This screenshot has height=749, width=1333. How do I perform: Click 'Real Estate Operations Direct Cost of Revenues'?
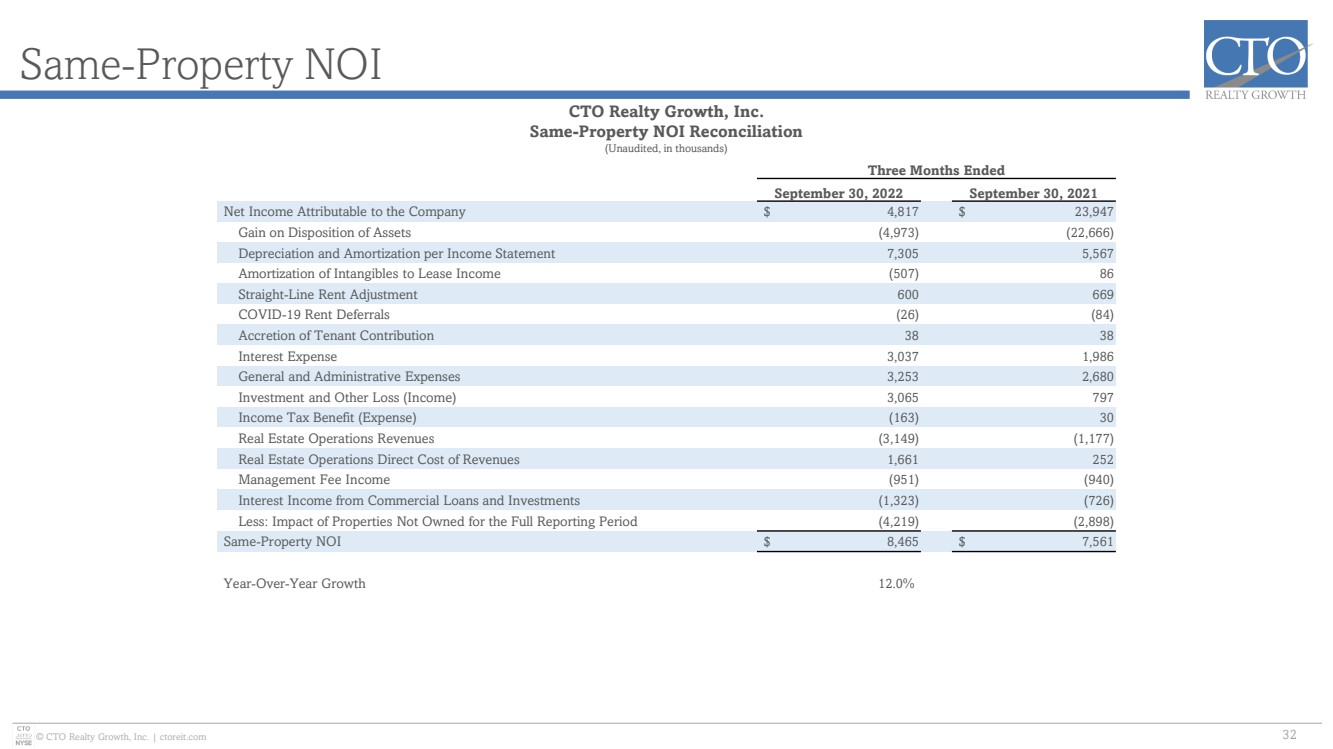point(379,459)
